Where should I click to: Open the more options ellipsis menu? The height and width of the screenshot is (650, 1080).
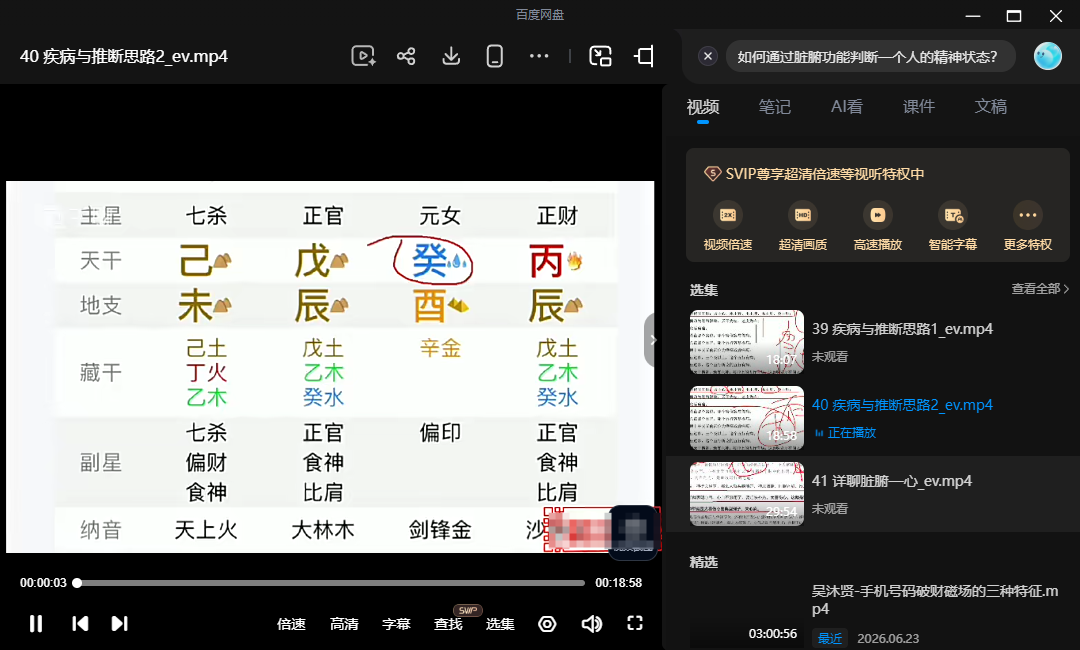point(539,56)
